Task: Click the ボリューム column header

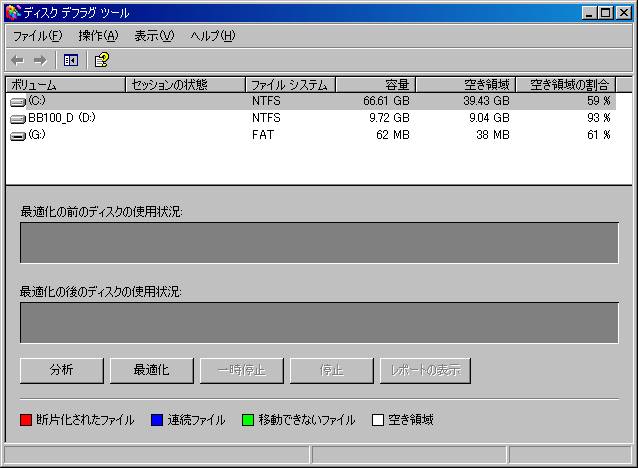Action: 66,85
